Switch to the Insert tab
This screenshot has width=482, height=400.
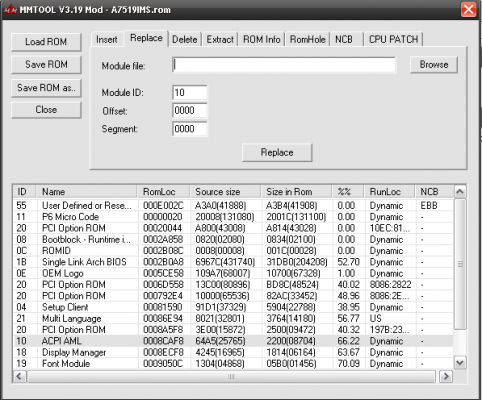click(107, 39)
